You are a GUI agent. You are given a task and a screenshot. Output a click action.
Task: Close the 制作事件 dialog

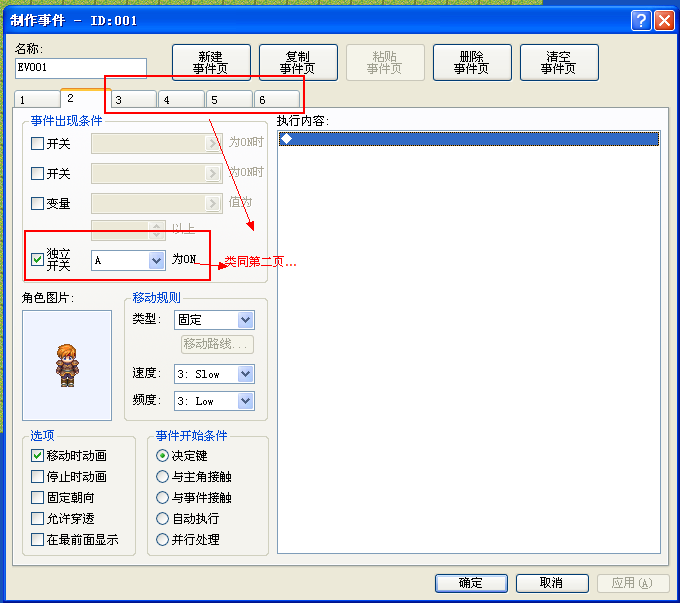(664, 20)
